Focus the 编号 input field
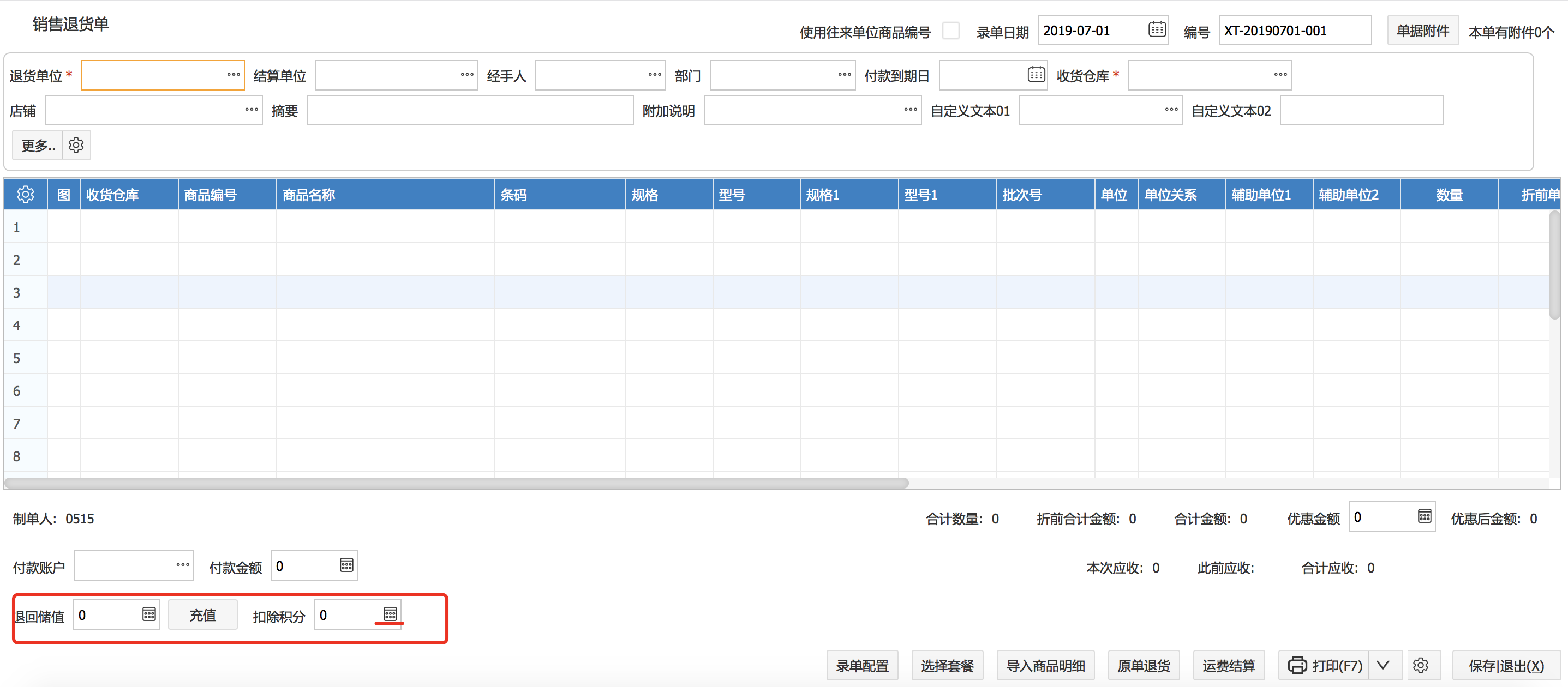The height and width of the screenshot is (687, 1568). coord(1295,31)
